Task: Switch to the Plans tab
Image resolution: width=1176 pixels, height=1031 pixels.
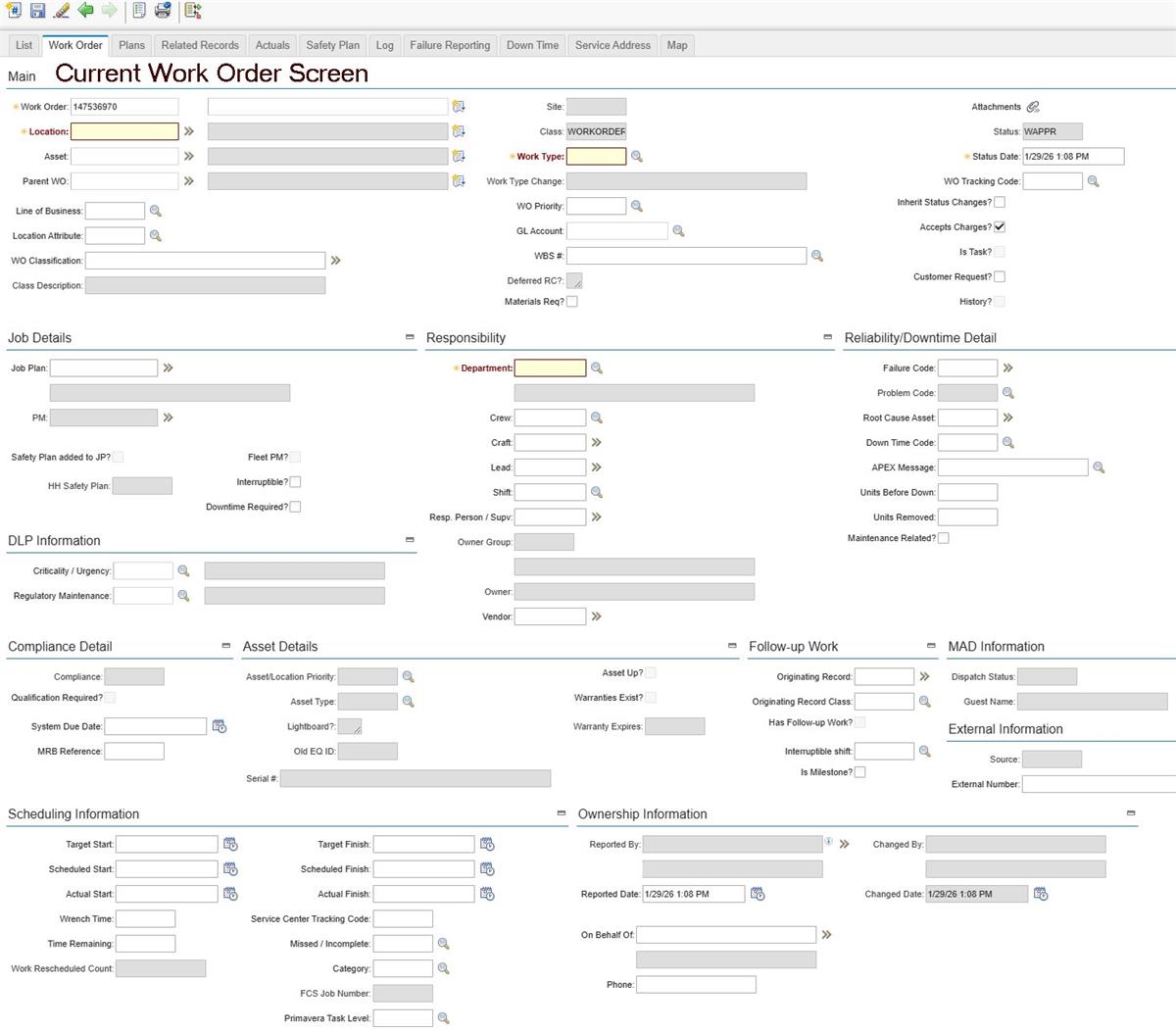Action: pos(131,45)
